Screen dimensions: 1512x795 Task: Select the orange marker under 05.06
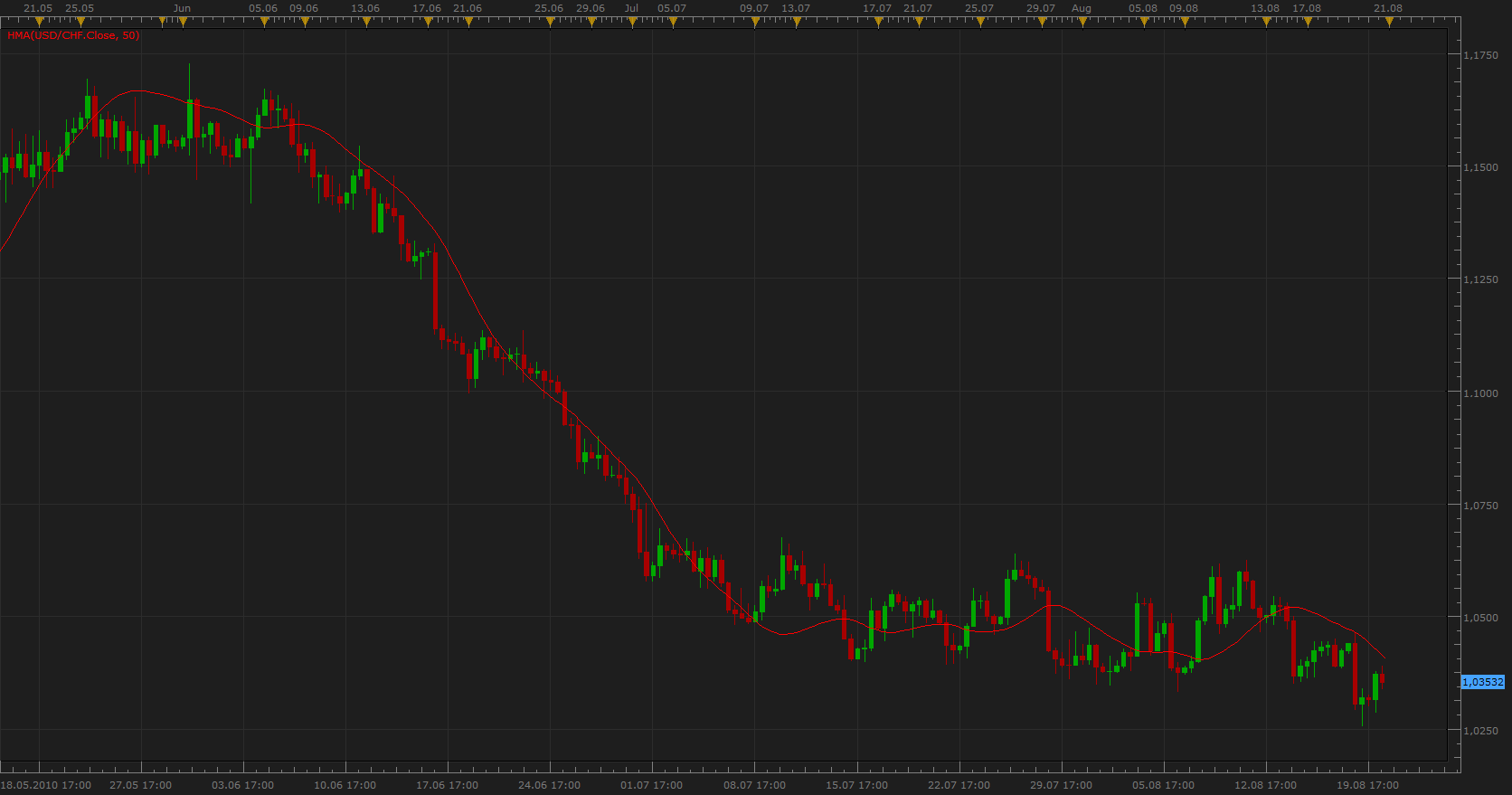264,22
